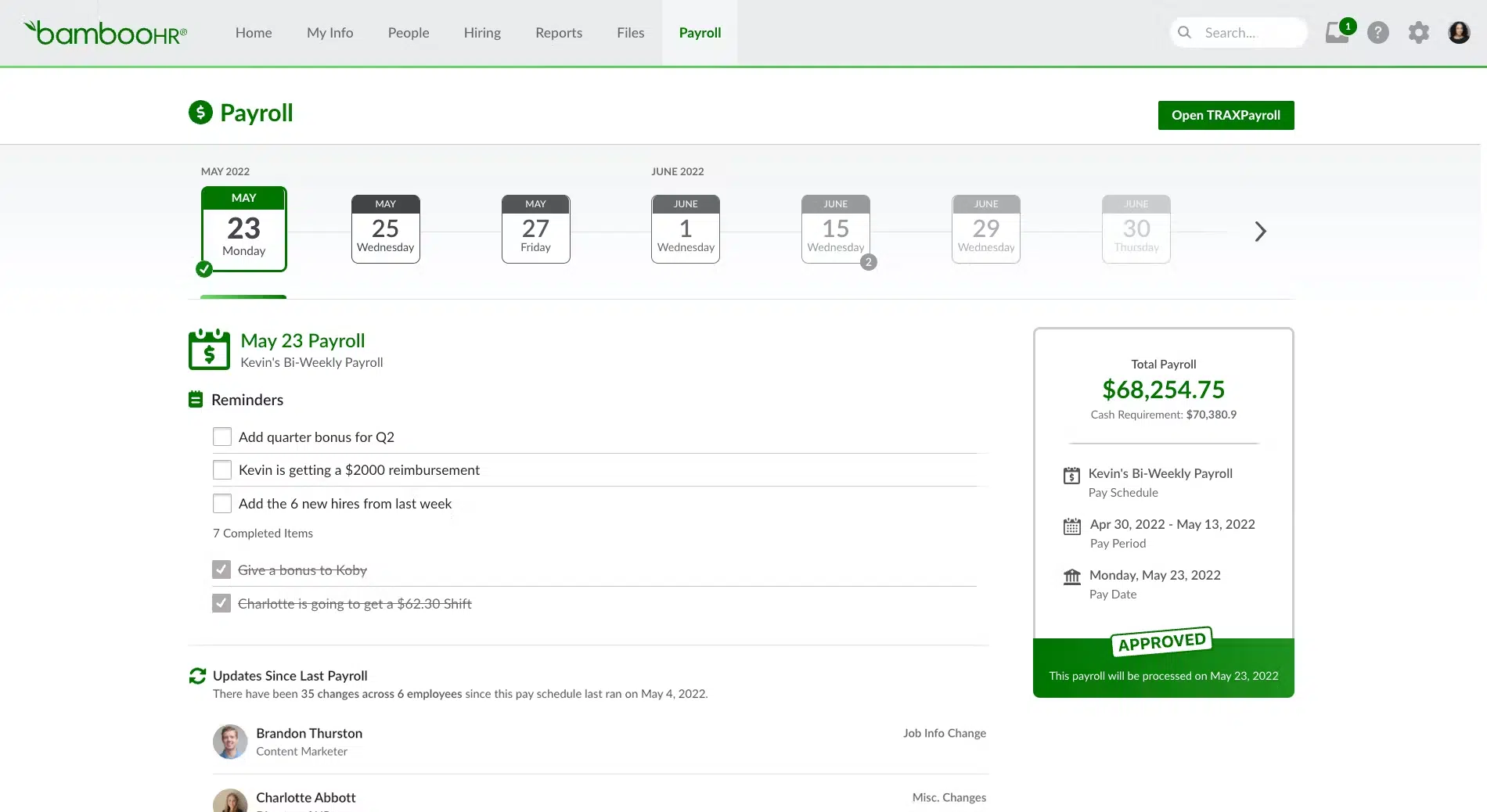Expand Brandon Thurston Job Info Change
The image size is (1487, 812).
(944, 734)
